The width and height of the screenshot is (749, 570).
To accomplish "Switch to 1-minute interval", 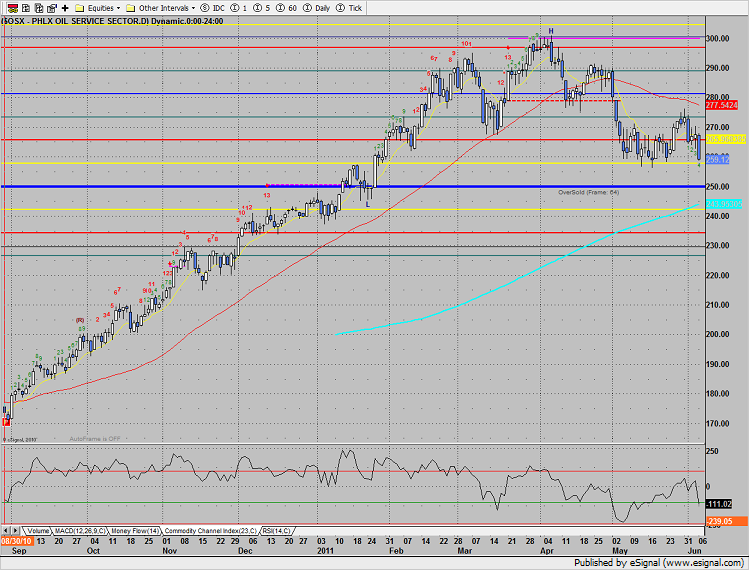I will 239,8.
